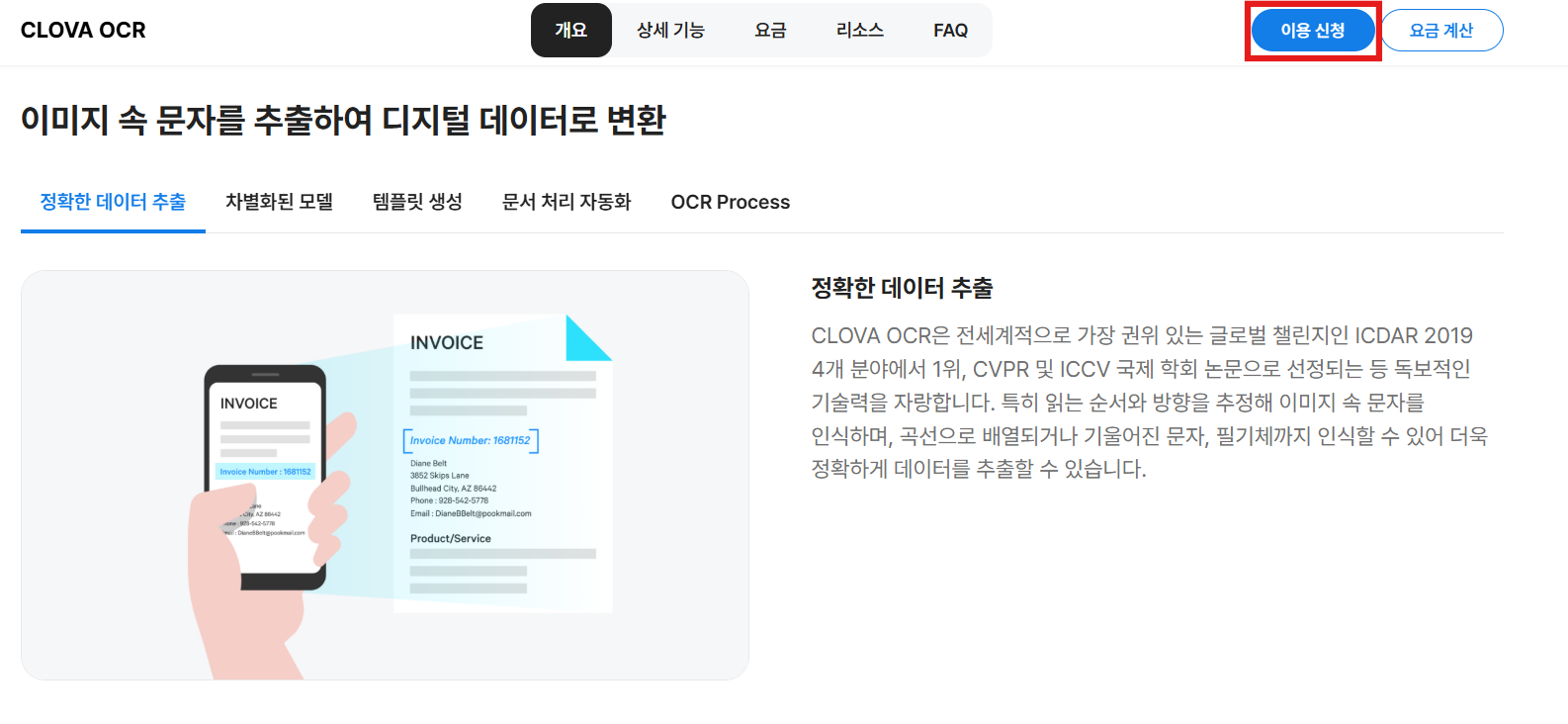Show the 문서 처리 자동화 tab

pyautogui.click(x=566, y=202)
